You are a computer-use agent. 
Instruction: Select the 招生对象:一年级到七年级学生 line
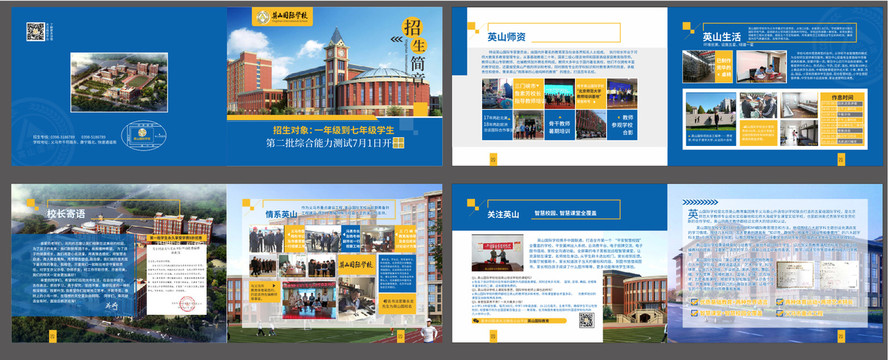click(333, 129)
